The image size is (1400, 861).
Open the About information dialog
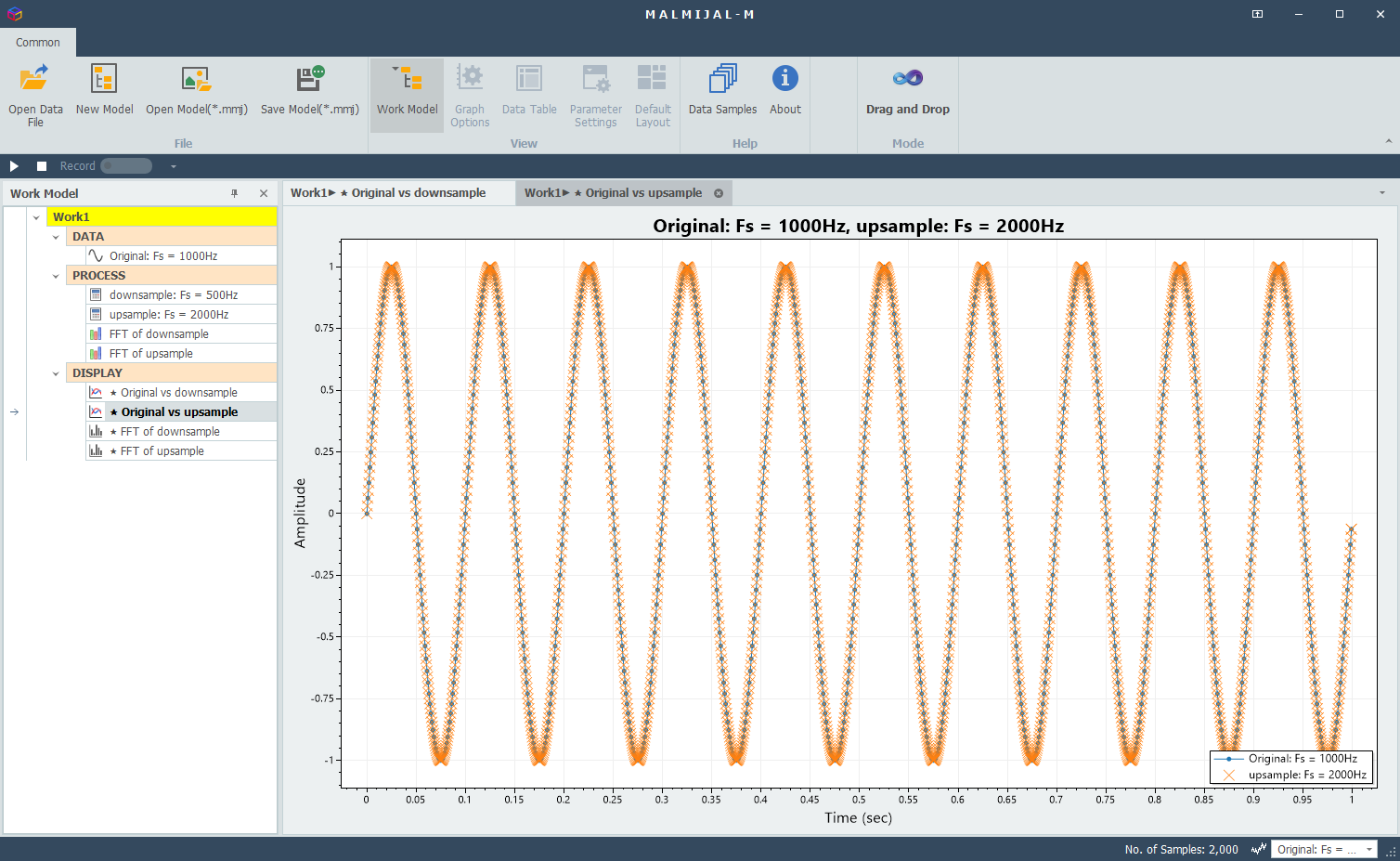[784, 95]
